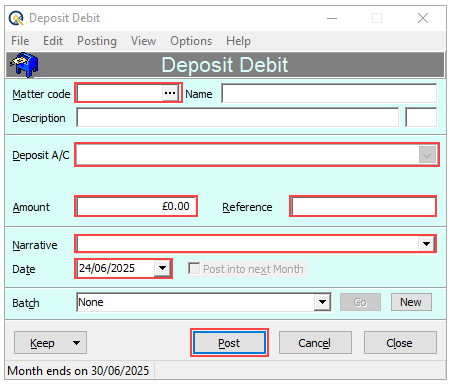
Task: Click the Post button
Action: pos(229,343)
